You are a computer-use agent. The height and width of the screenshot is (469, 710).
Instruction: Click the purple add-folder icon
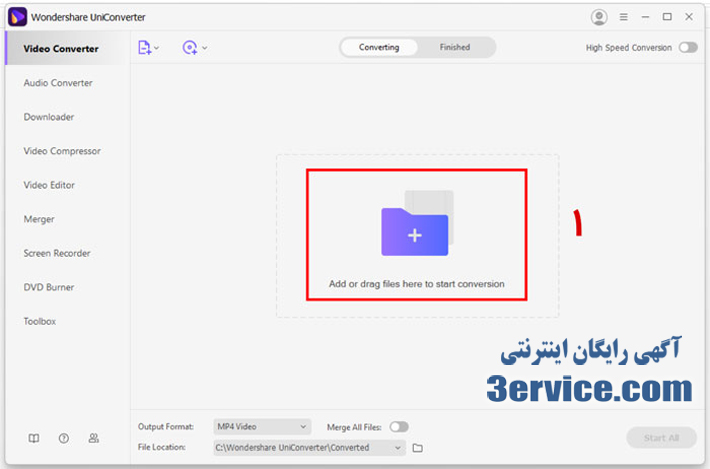pyautogui.click(x=415, y=232)
